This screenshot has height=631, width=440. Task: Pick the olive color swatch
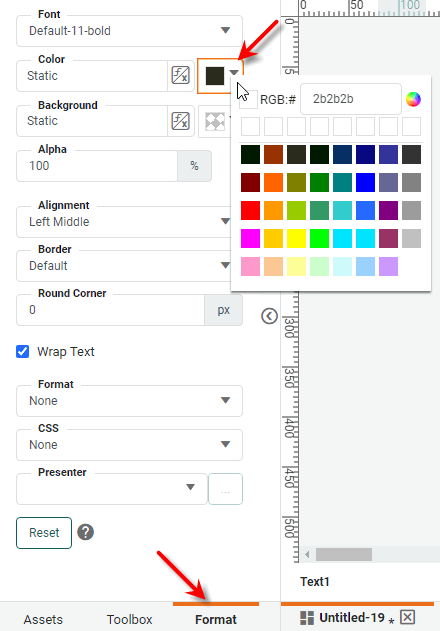coord(296,182)
